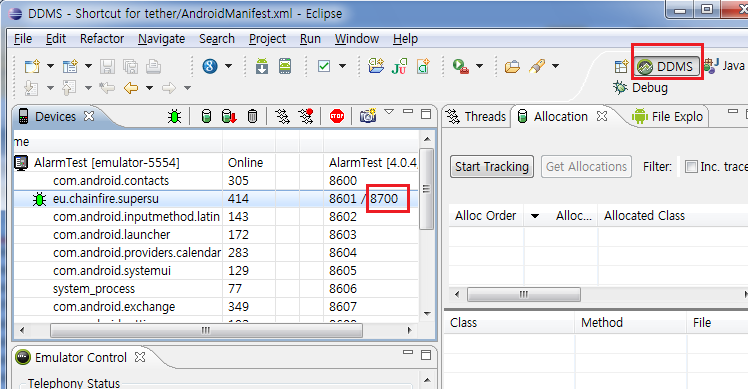
Task: Click the blue Google services icon
Action: 210,66
